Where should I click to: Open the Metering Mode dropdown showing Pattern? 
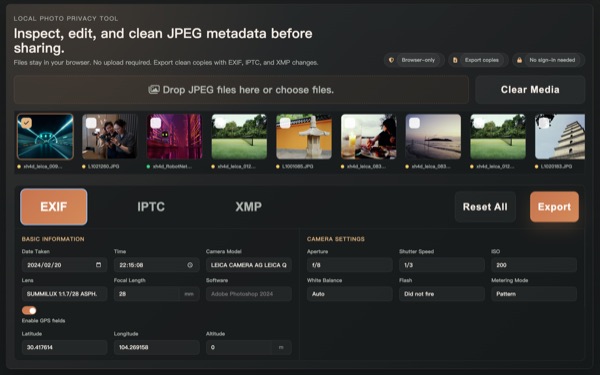pyautogui.click(x=534, y=294)
